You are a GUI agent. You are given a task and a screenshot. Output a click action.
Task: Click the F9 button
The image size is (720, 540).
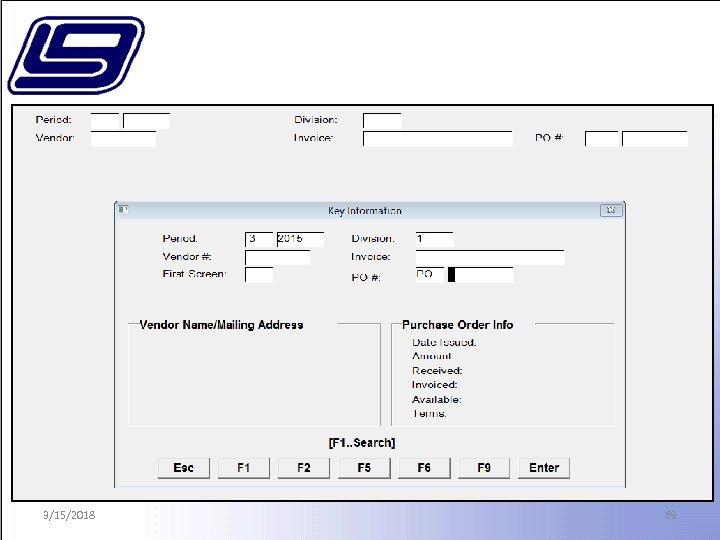tap(484, 468)
